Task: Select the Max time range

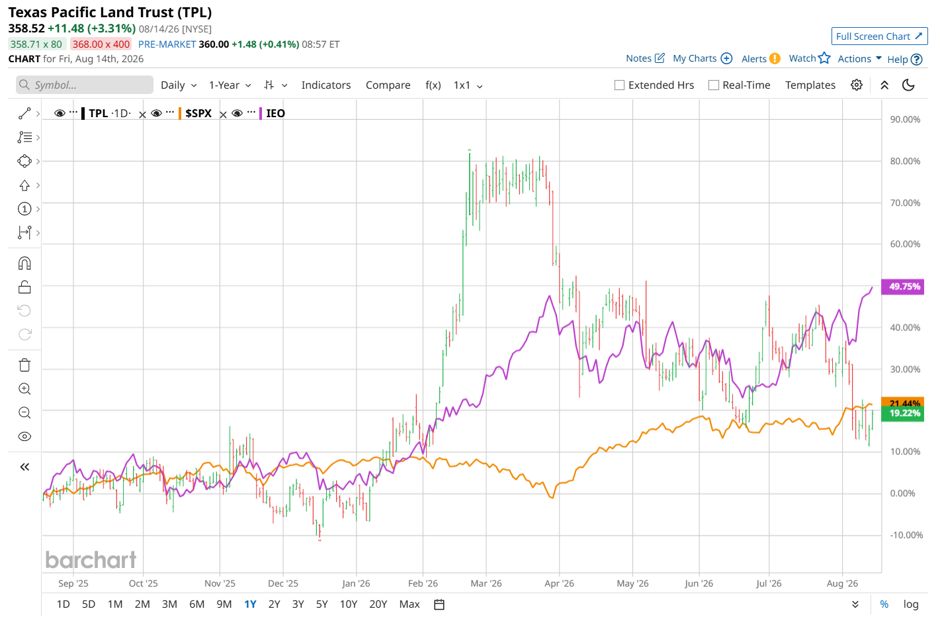Action: [x=409, y=605]
